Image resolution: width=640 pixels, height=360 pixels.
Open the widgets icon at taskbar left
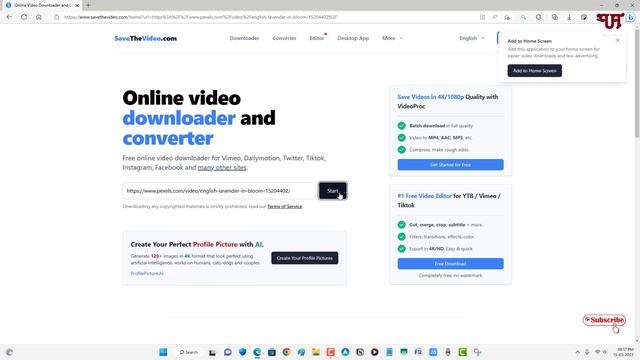9,352
